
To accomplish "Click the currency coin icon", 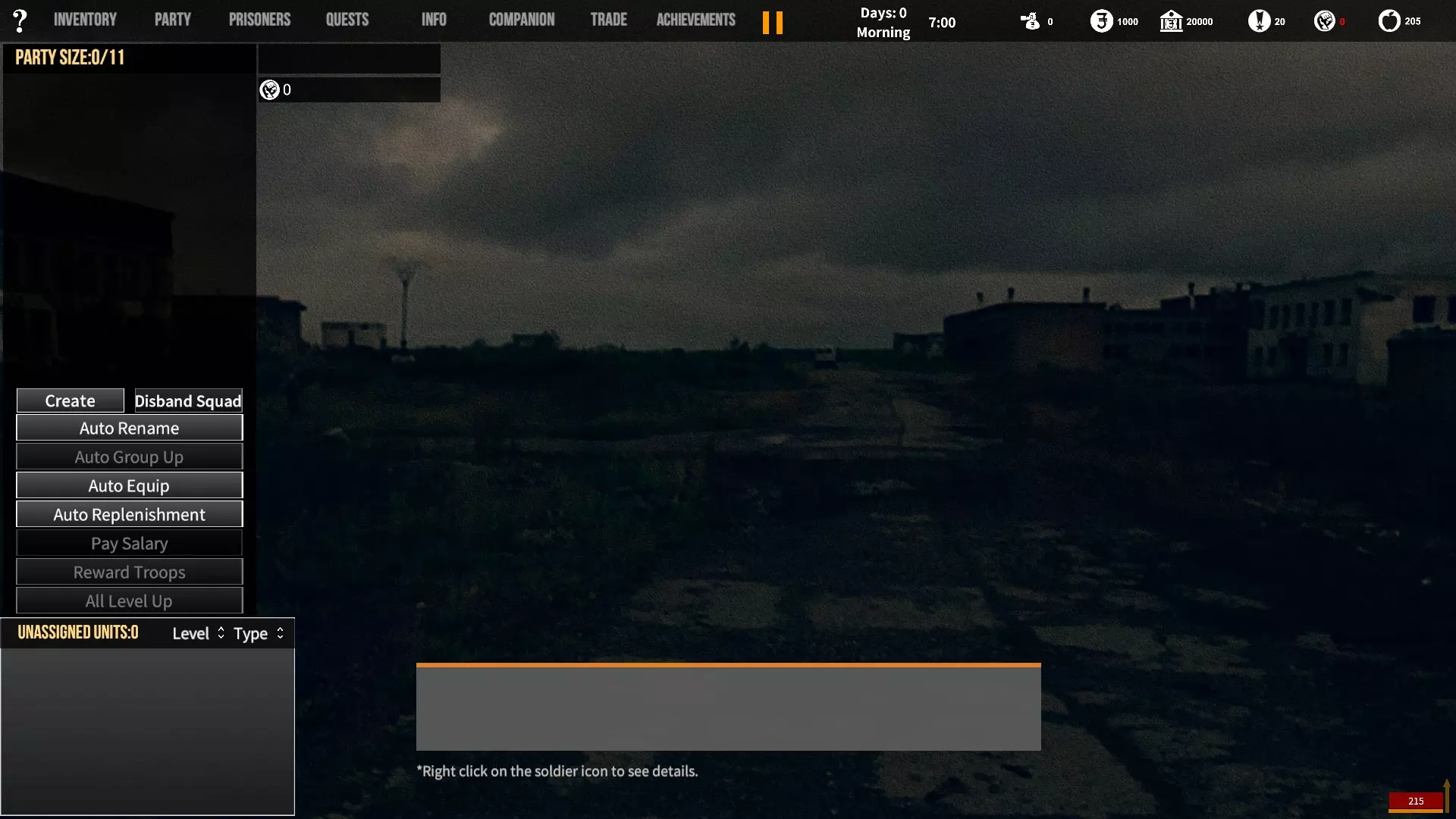I will pyautogui.click(x=1101, y=21).
